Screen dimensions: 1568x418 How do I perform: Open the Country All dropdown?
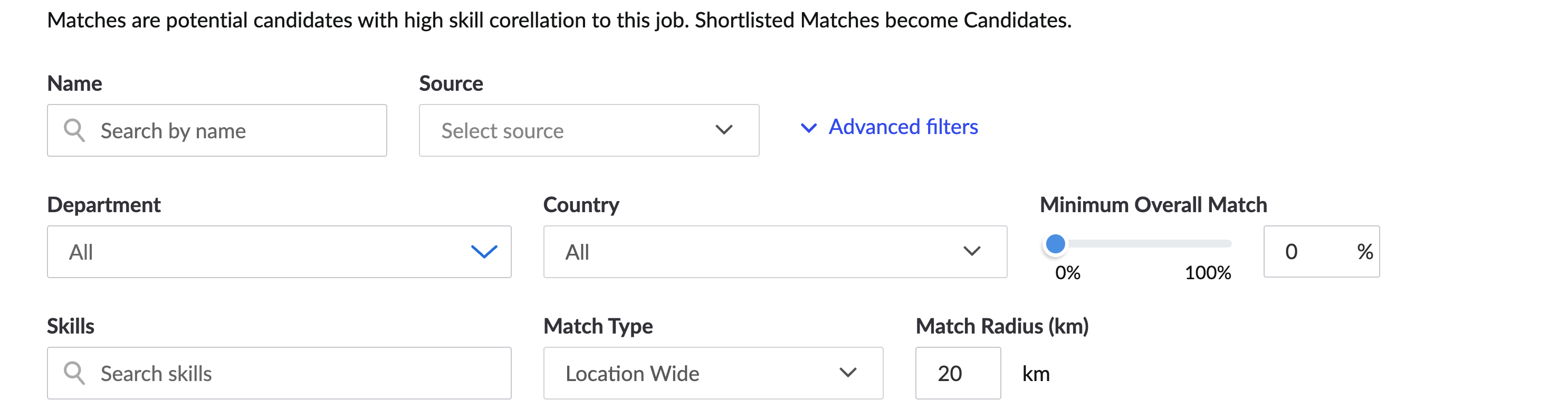tap(775, 252)
